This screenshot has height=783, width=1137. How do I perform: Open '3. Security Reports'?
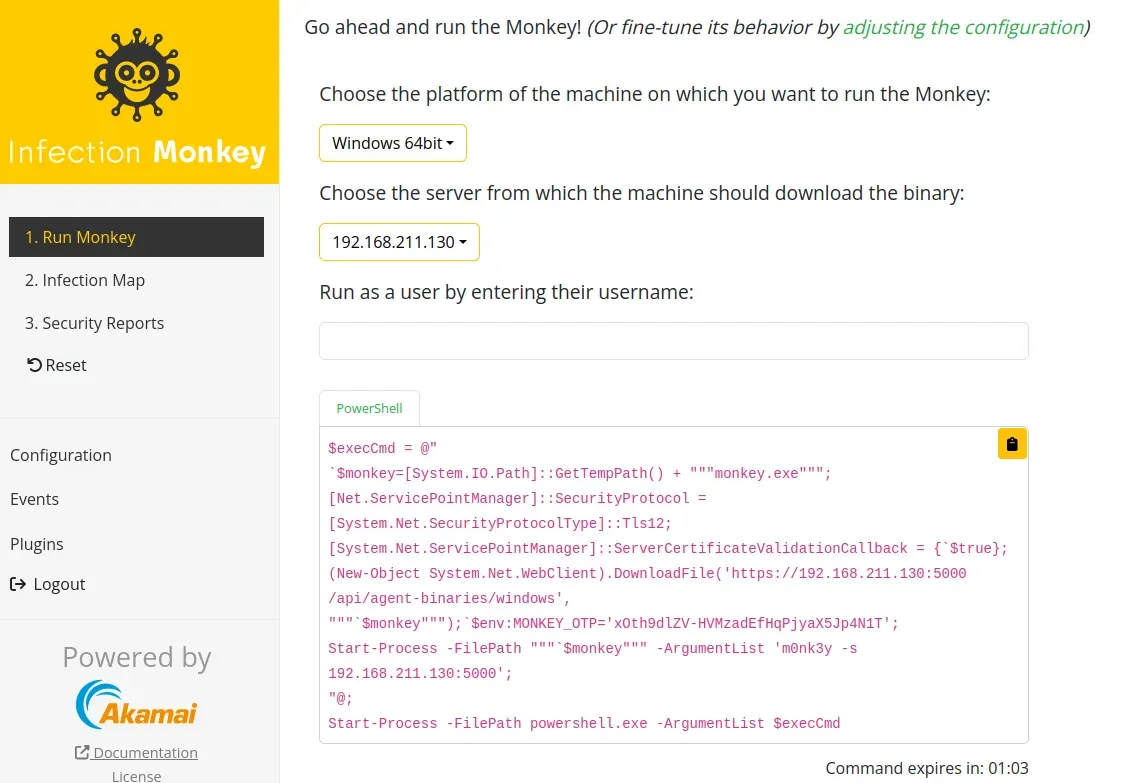click(x=95, y=322)
